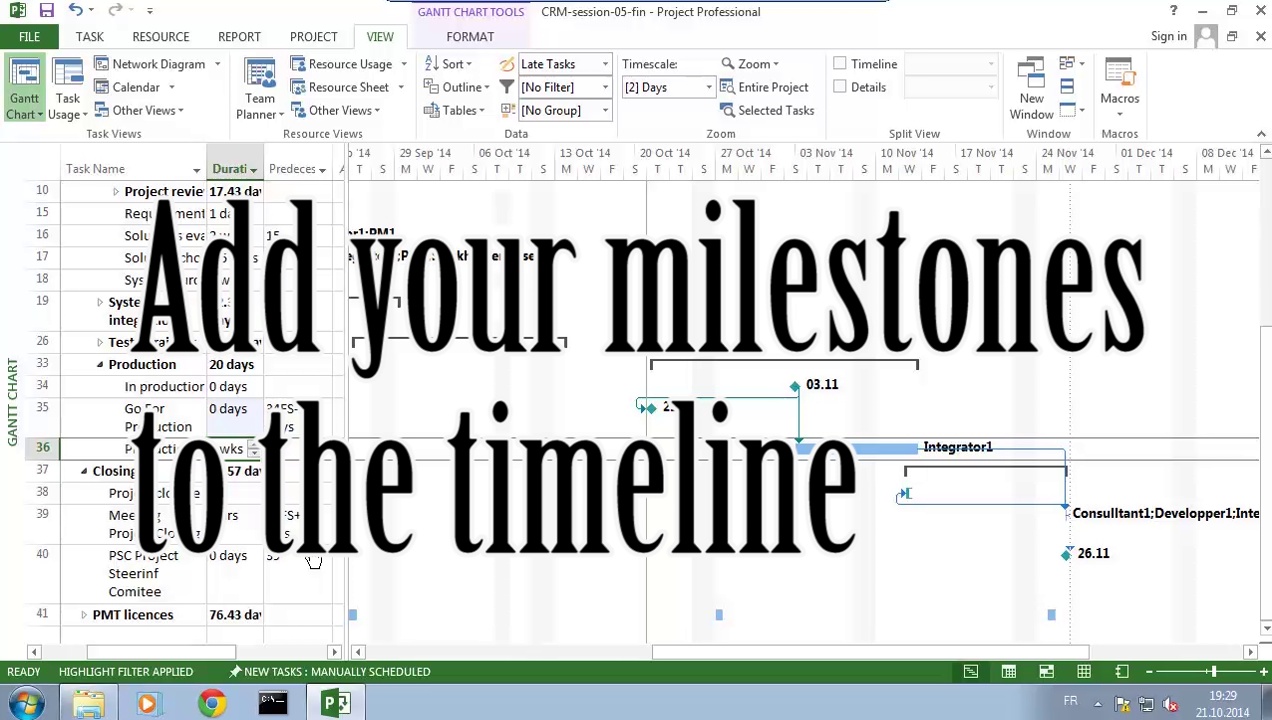Expand the PMT licences task group
The height and width of the screenshot is (720, 1272).
84,615
